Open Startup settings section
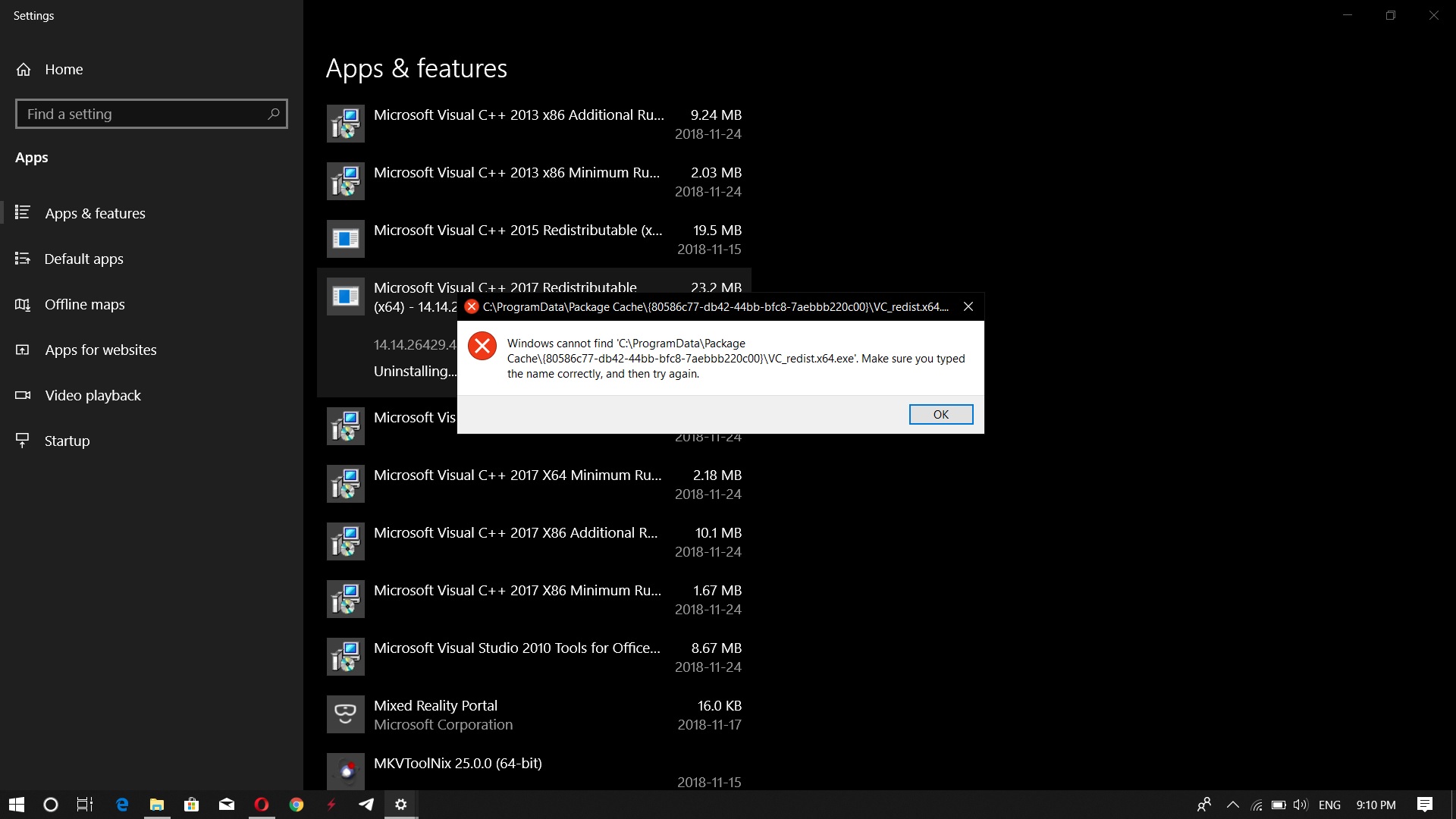Image resolution: width=1456 pixels, height=819 pixels. coord(67,440)
